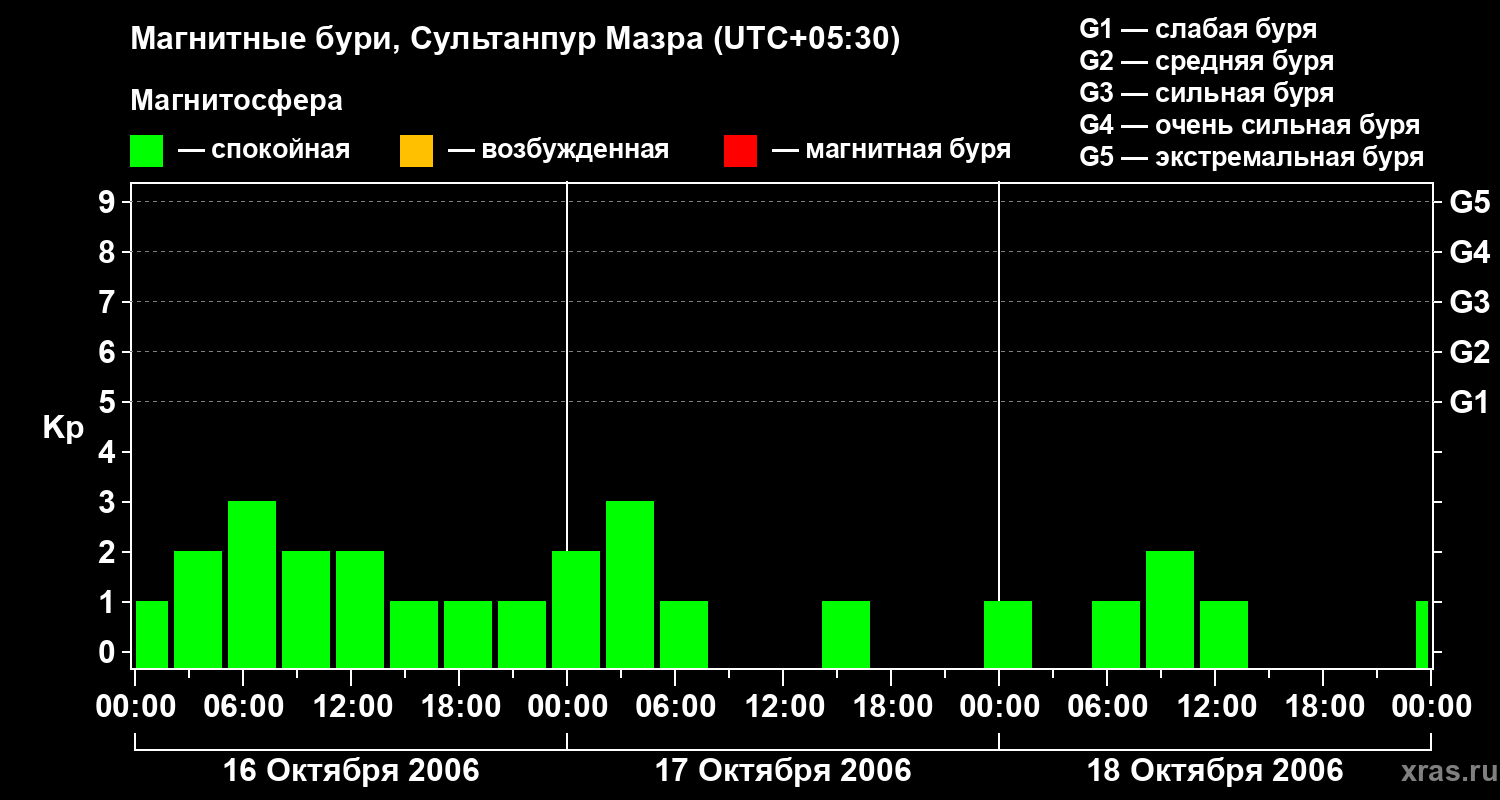The width and height of the screenshot is (1500, 800).
Task: Click the '18:00' time label for 17 Октября
Action: pyautogui.click(x=891, y=706)
